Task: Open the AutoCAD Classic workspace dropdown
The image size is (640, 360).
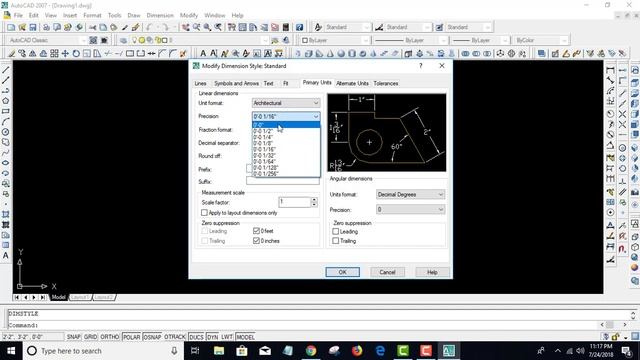Action: click(47, 40)
